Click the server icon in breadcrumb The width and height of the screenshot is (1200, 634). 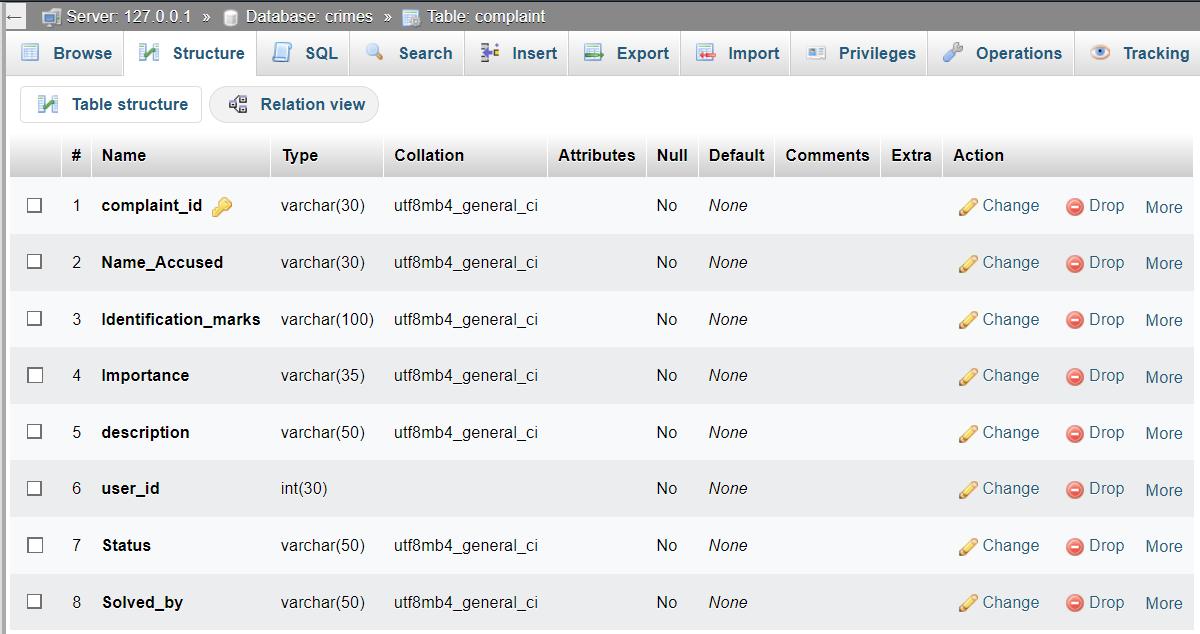[51, 17]
